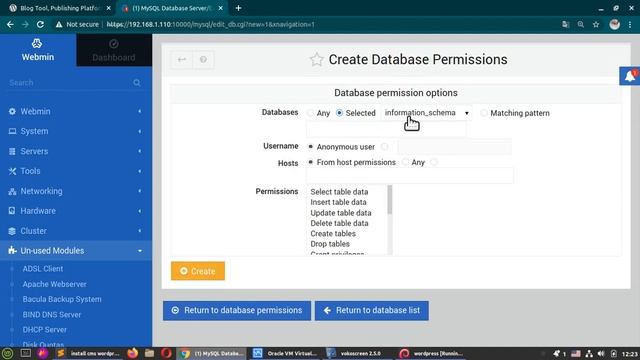The image size is (640, 360).
Task: Open the notifications bell
Action: pos(630,76)
